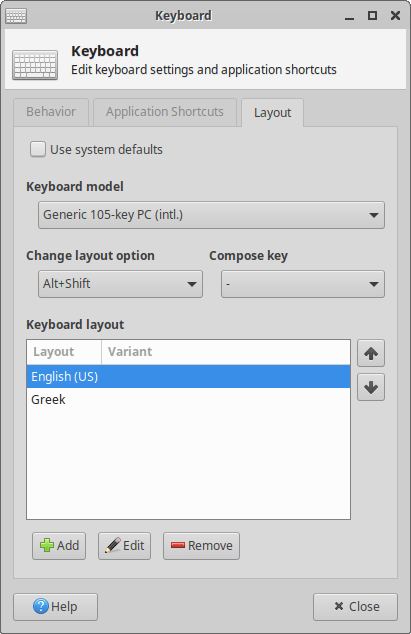This screenshot has height=634, width=411.
Task: Click the pencil Edit icon
Action: point(113,545)
